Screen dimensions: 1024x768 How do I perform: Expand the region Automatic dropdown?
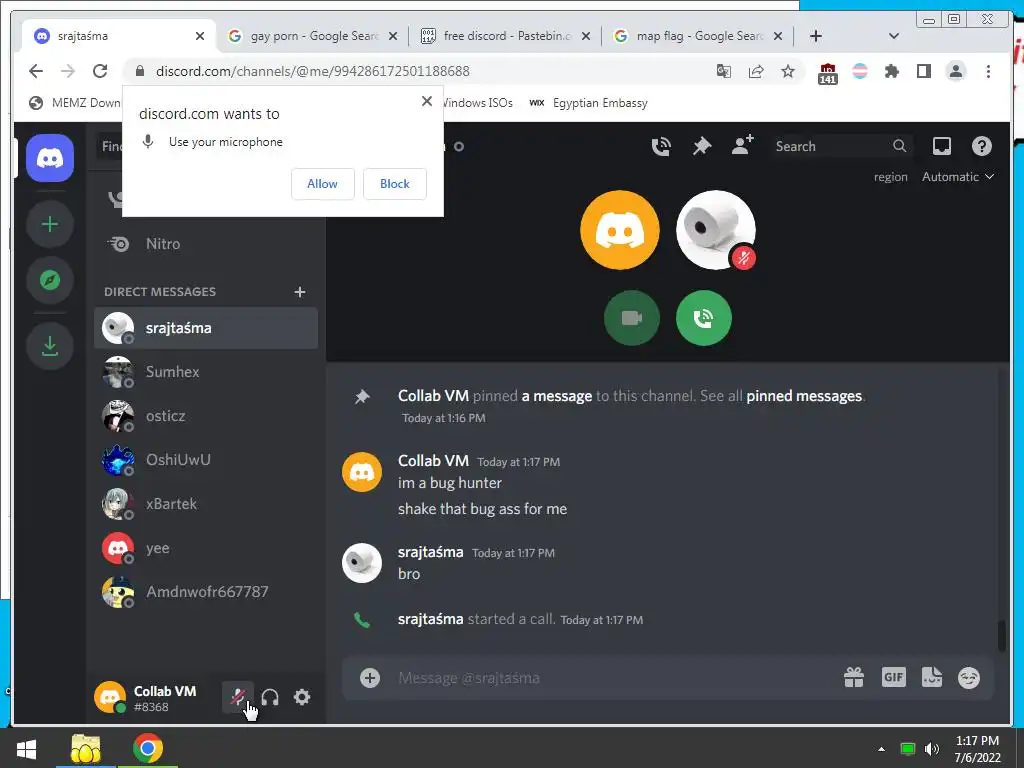point(957,177)
